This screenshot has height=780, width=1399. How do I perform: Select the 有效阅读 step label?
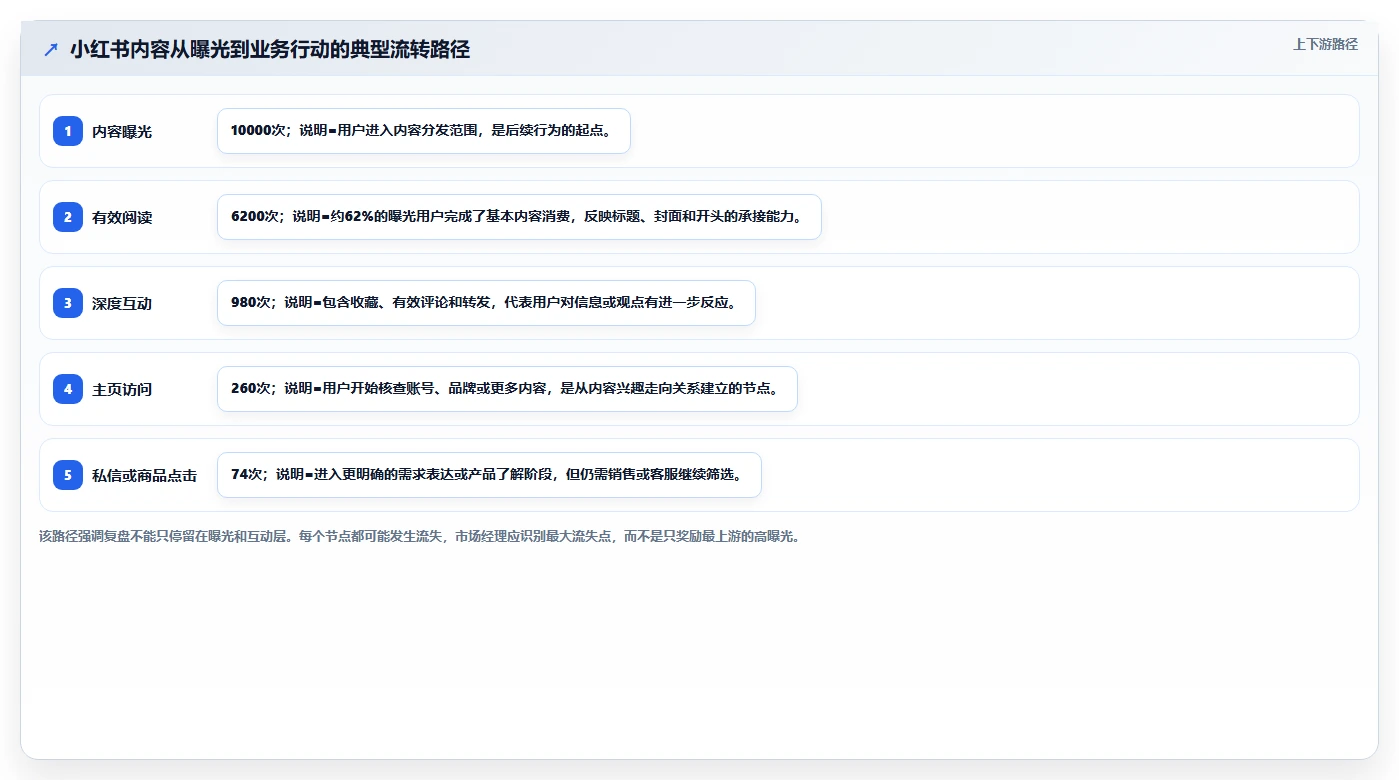pyautogui.click(x=122, y=217)
